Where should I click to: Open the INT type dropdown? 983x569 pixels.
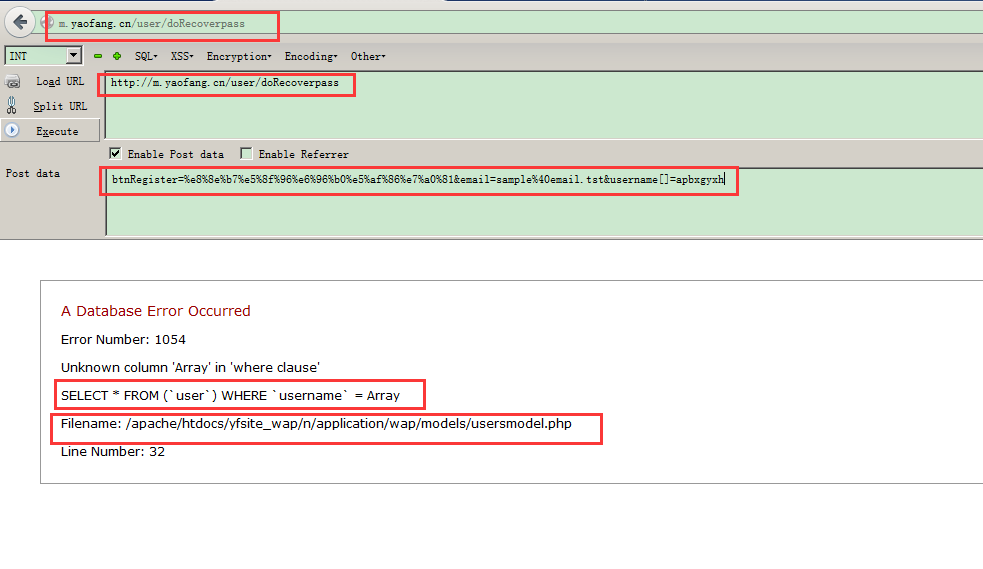pyautogui.click(x=74, y=56)
